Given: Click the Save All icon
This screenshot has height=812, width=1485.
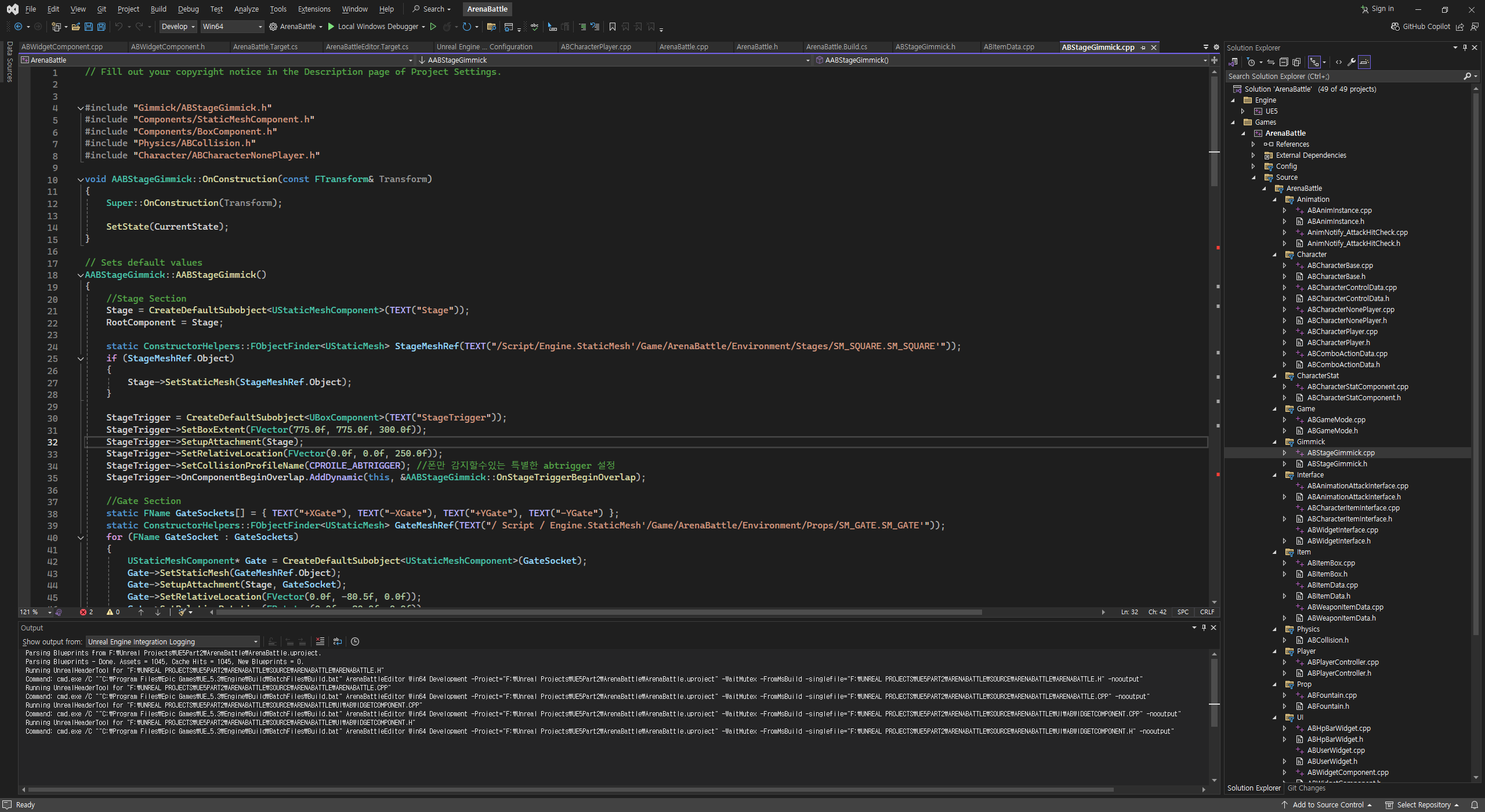Looking at the screenshot, I should 101,27.
